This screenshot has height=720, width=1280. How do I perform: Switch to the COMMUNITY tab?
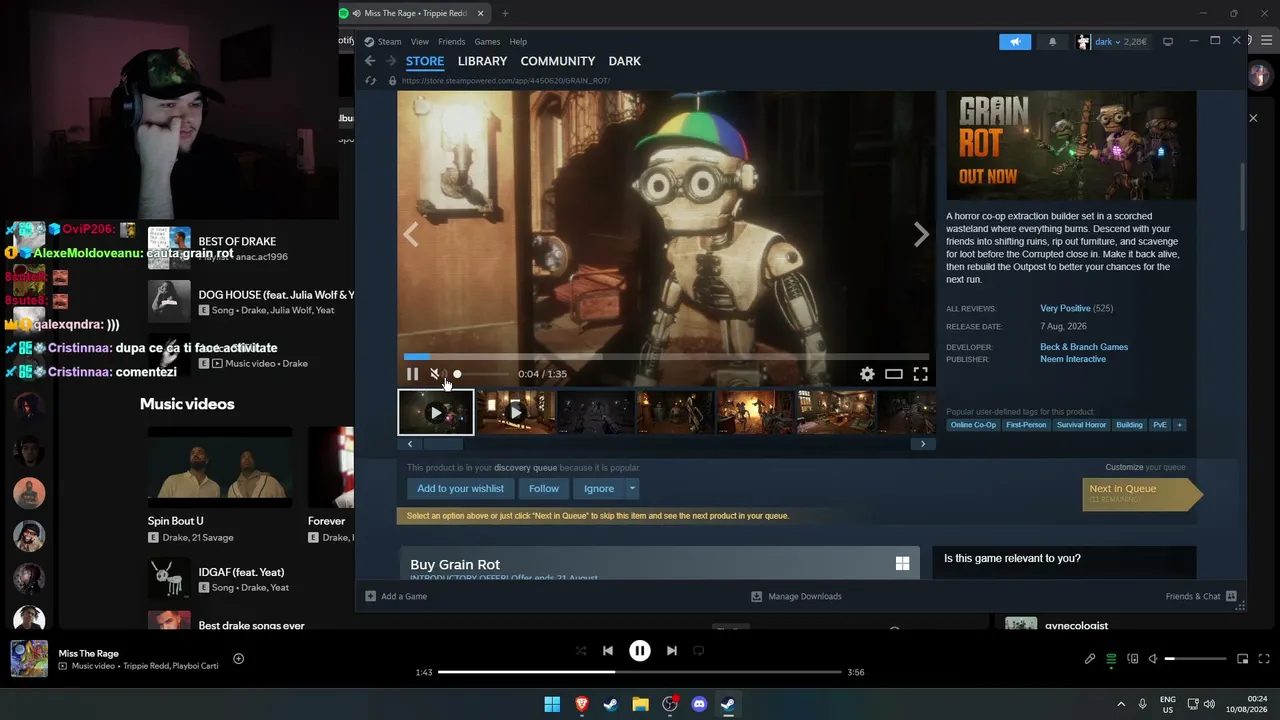click(x=558, y=61)
